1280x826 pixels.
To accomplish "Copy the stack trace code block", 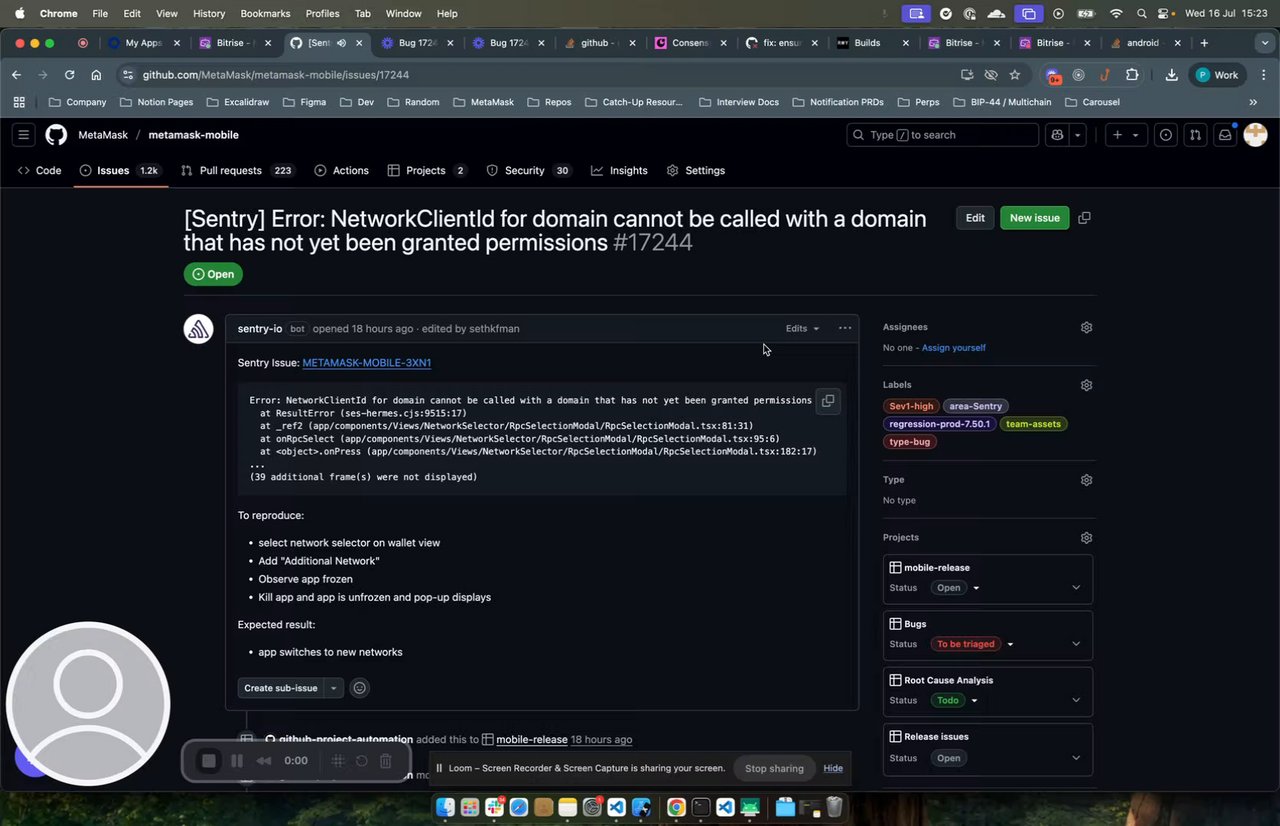I will pyautogui.click(x=828, y=401).
